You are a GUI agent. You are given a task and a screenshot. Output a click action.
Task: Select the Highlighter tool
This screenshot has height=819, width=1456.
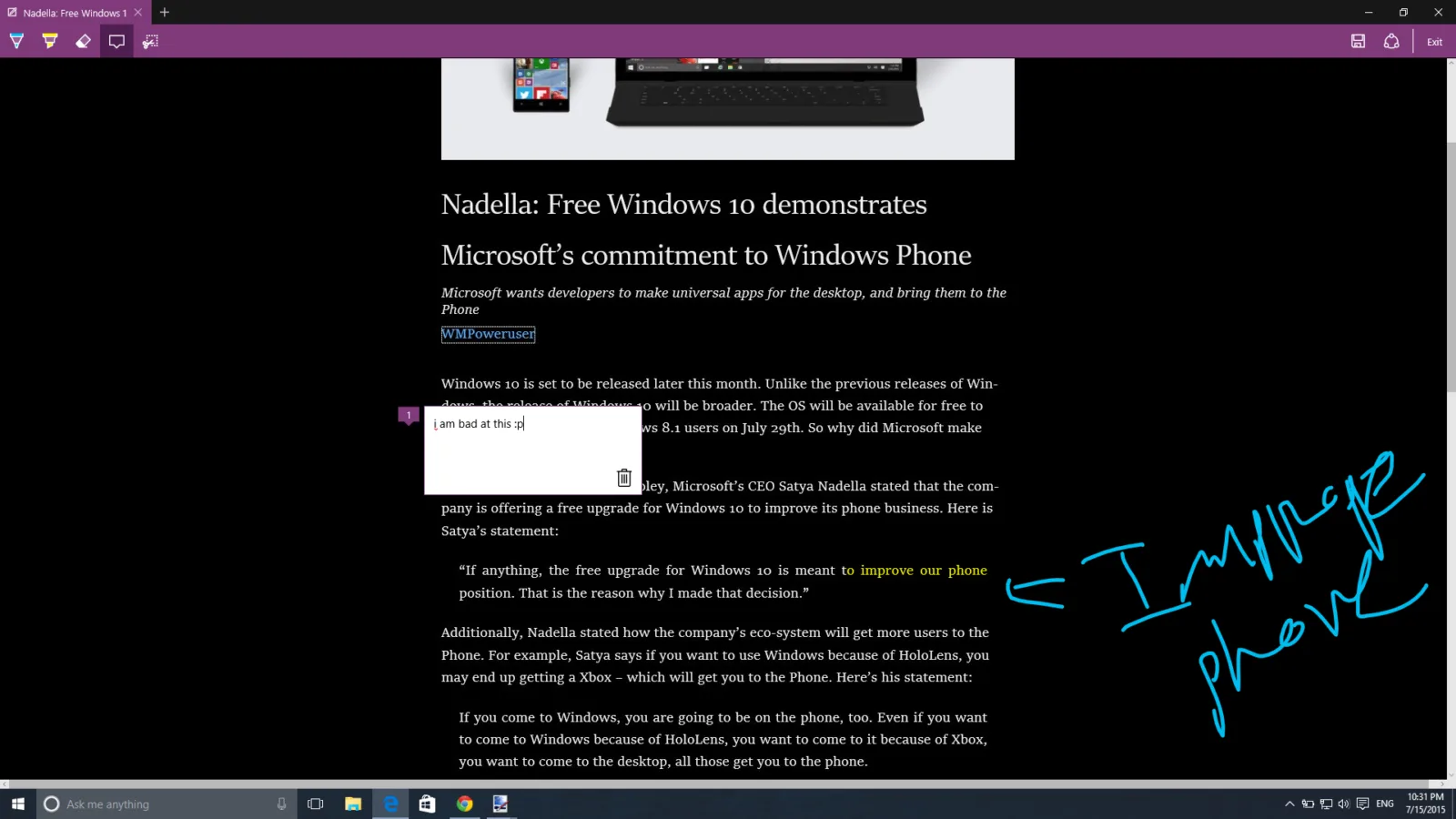tap(50, 41)
